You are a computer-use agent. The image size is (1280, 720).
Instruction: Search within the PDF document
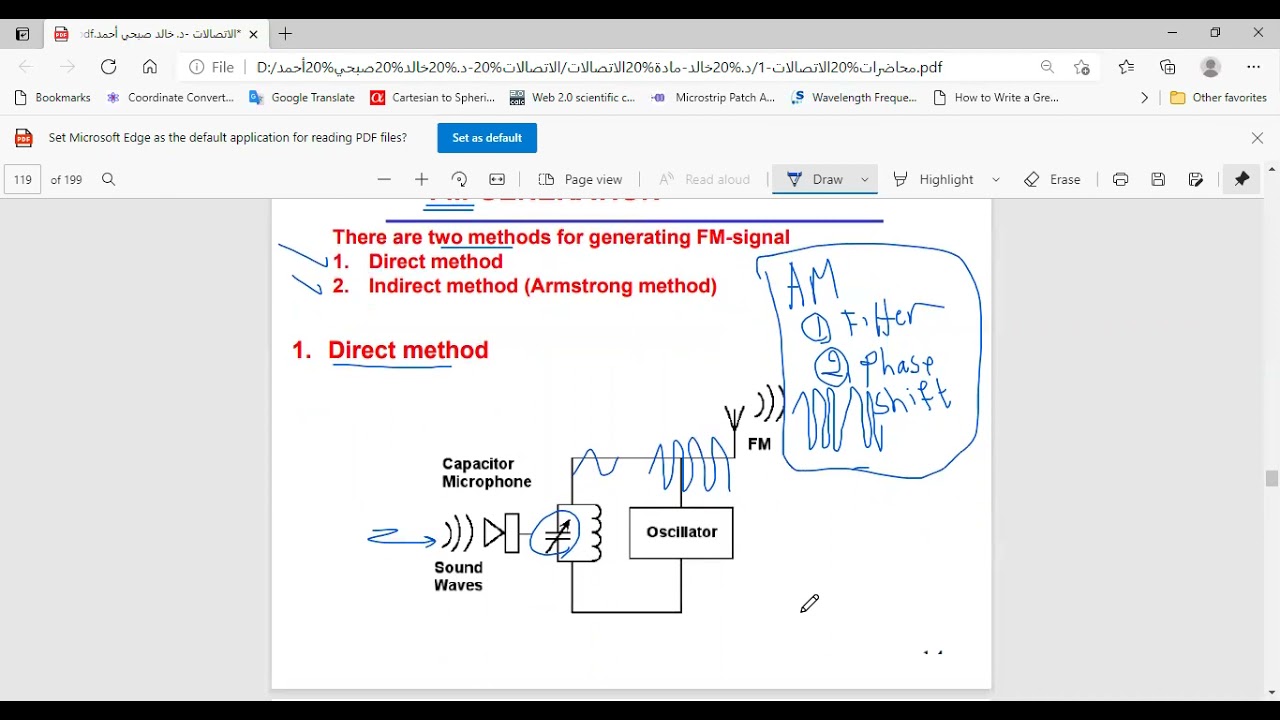click(109, 180)
